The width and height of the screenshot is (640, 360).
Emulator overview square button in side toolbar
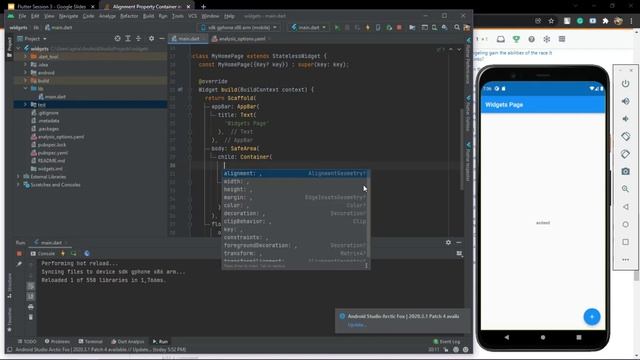click(x=625, y=242)
